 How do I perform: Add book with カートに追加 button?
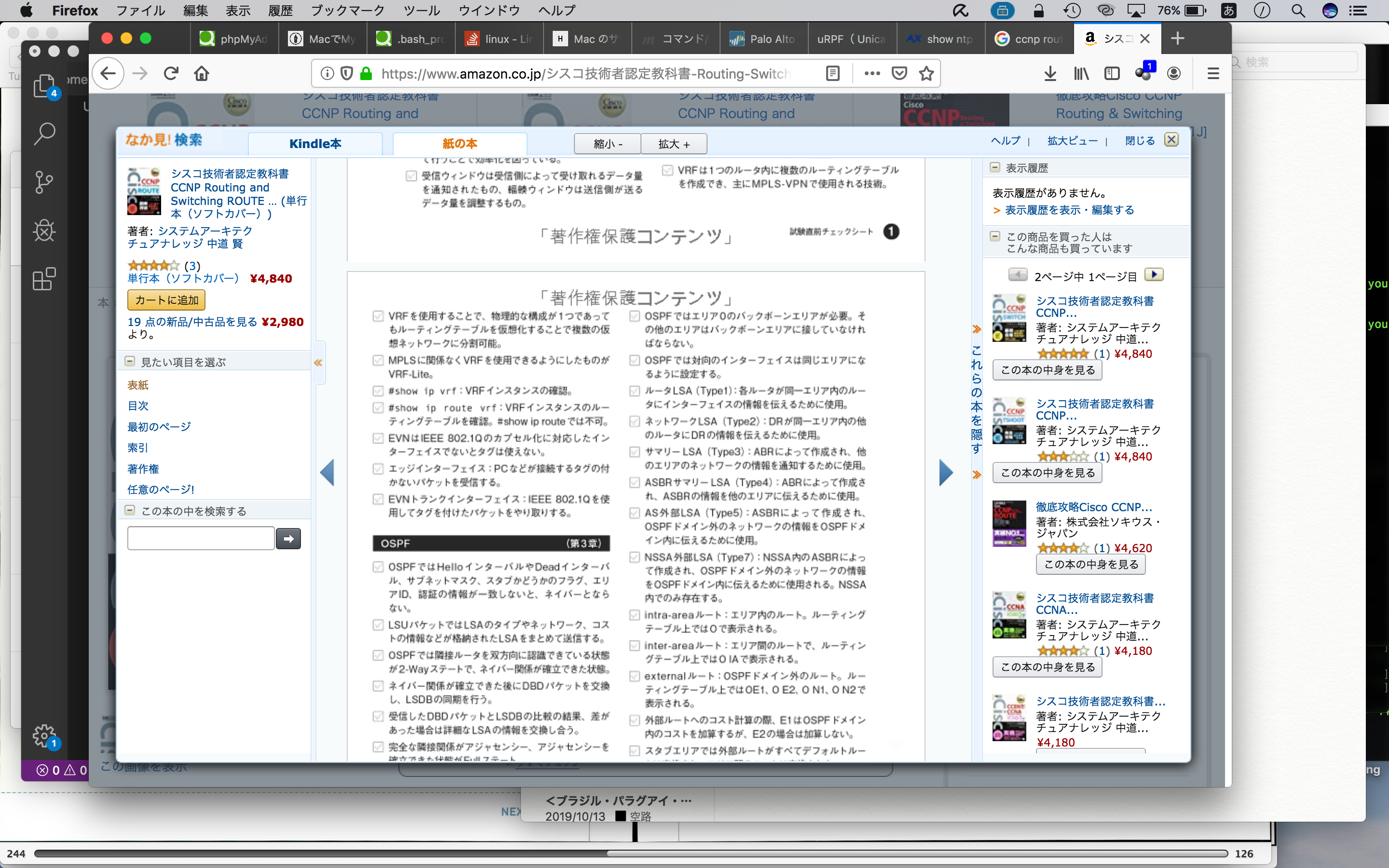166,299
